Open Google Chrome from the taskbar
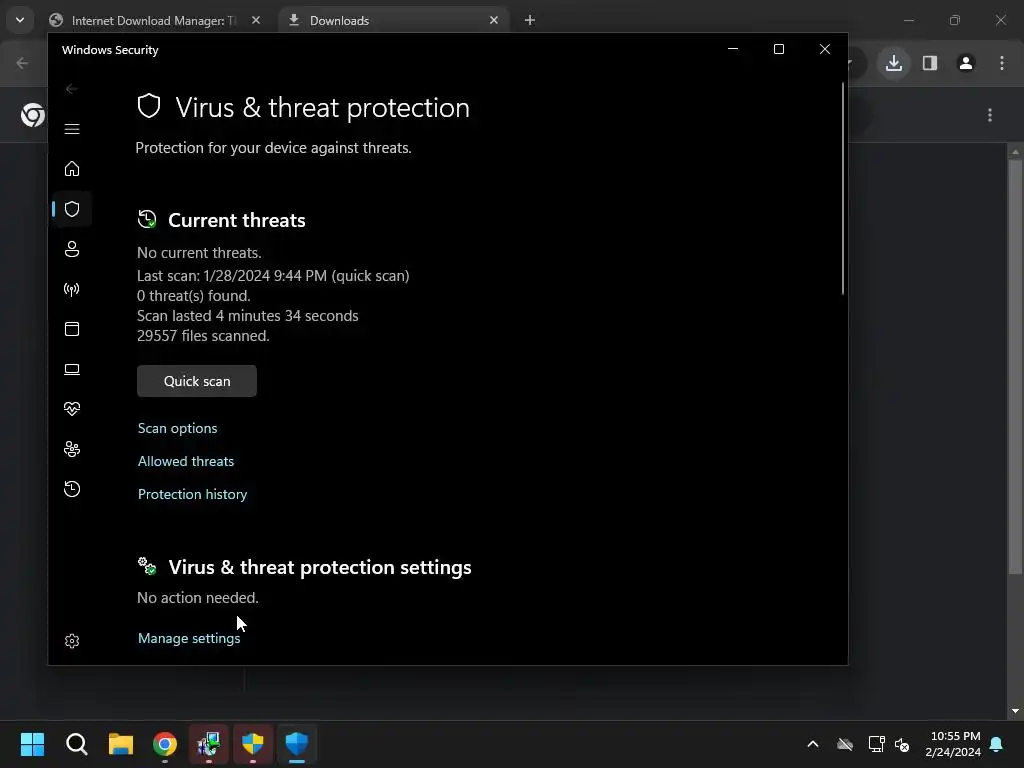Viewport: 1024px width, 768px height. pyautogui.click(x=165, y=744)
